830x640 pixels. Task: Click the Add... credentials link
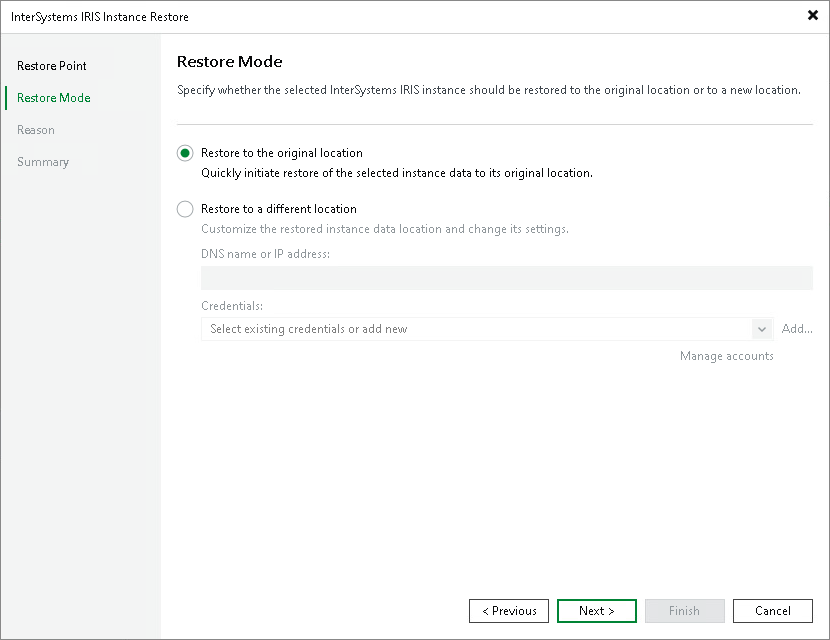click(797, 329)
